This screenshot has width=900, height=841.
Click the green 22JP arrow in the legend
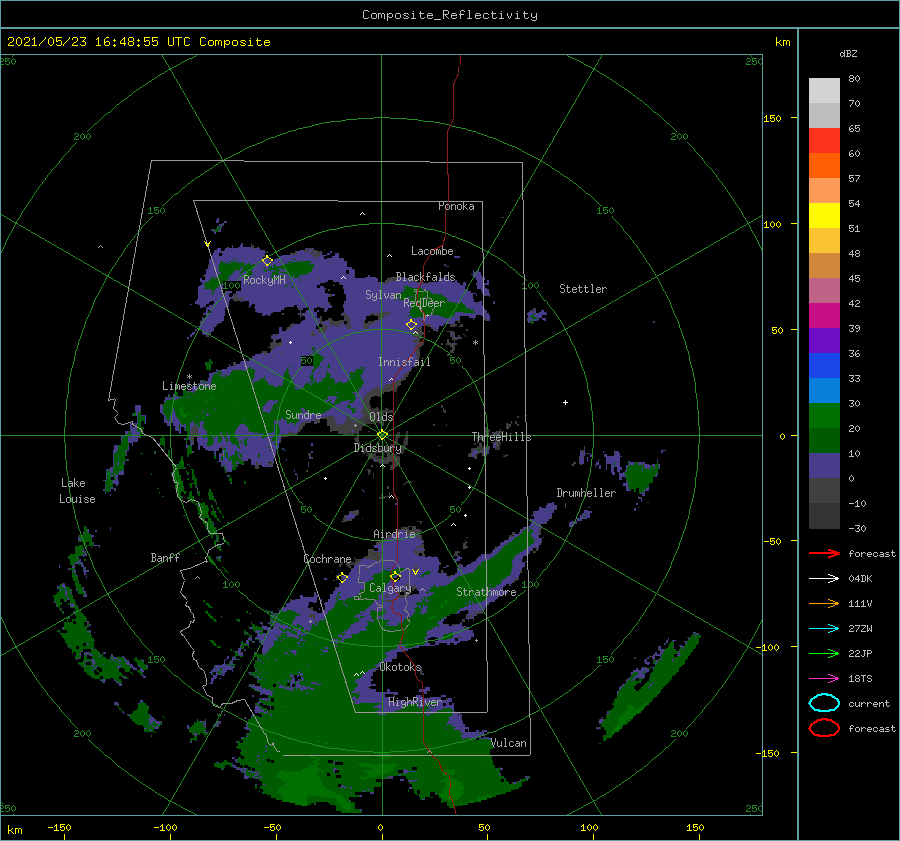824,653
